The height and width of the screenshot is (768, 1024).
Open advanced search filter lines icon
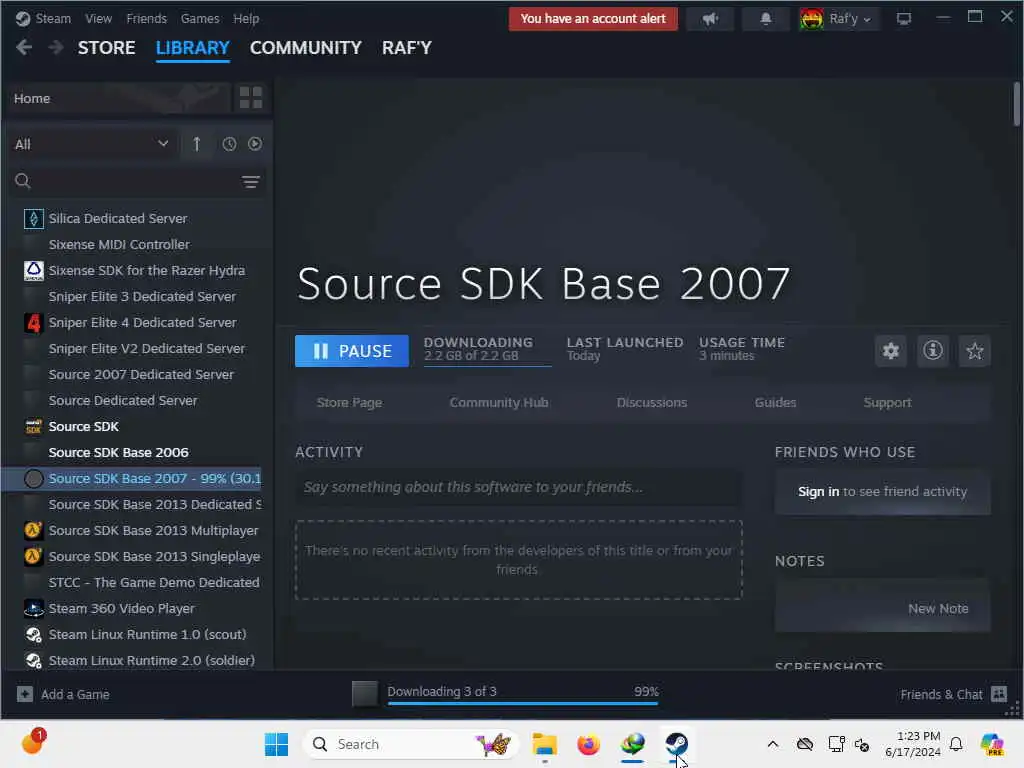[x=251, y=182]
